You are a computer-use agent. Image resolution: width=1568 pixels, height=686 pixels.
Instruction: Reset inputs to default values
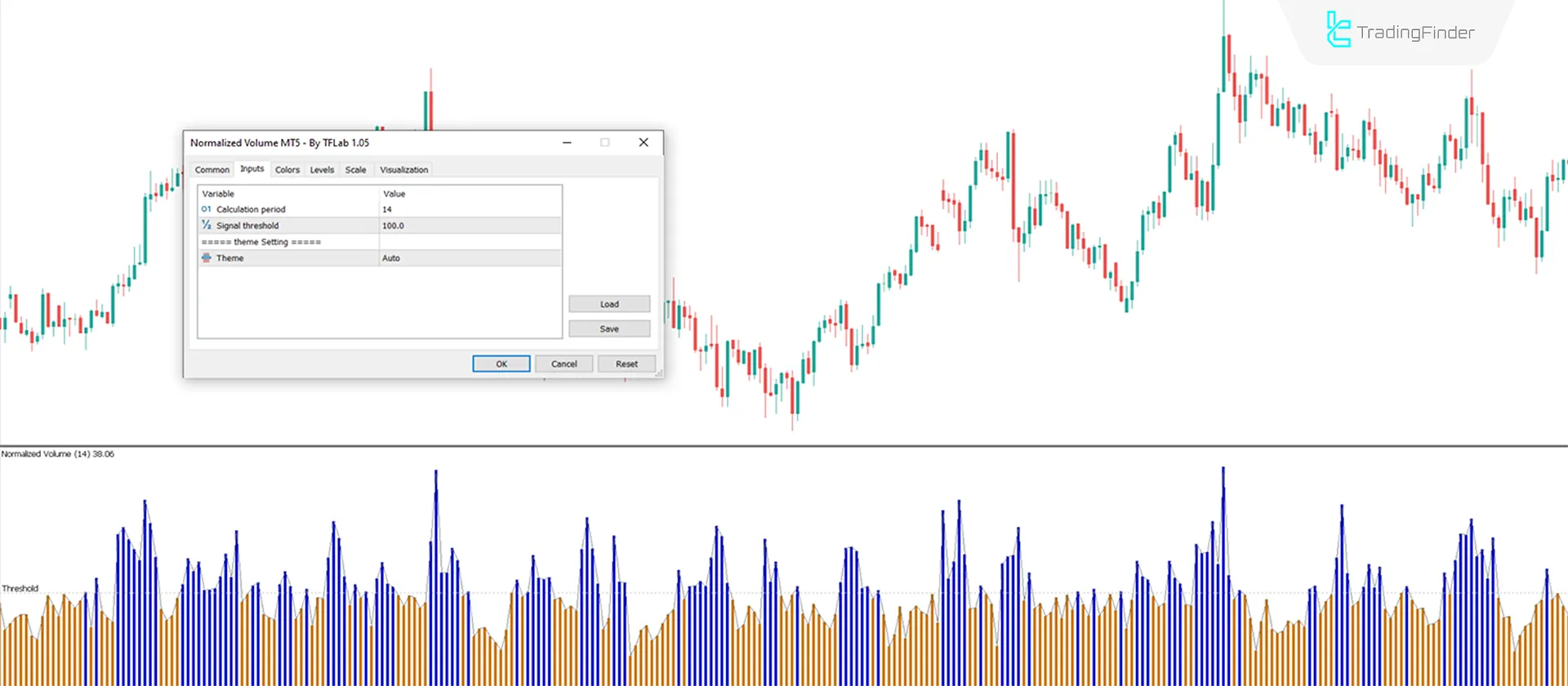pos(626,364)
